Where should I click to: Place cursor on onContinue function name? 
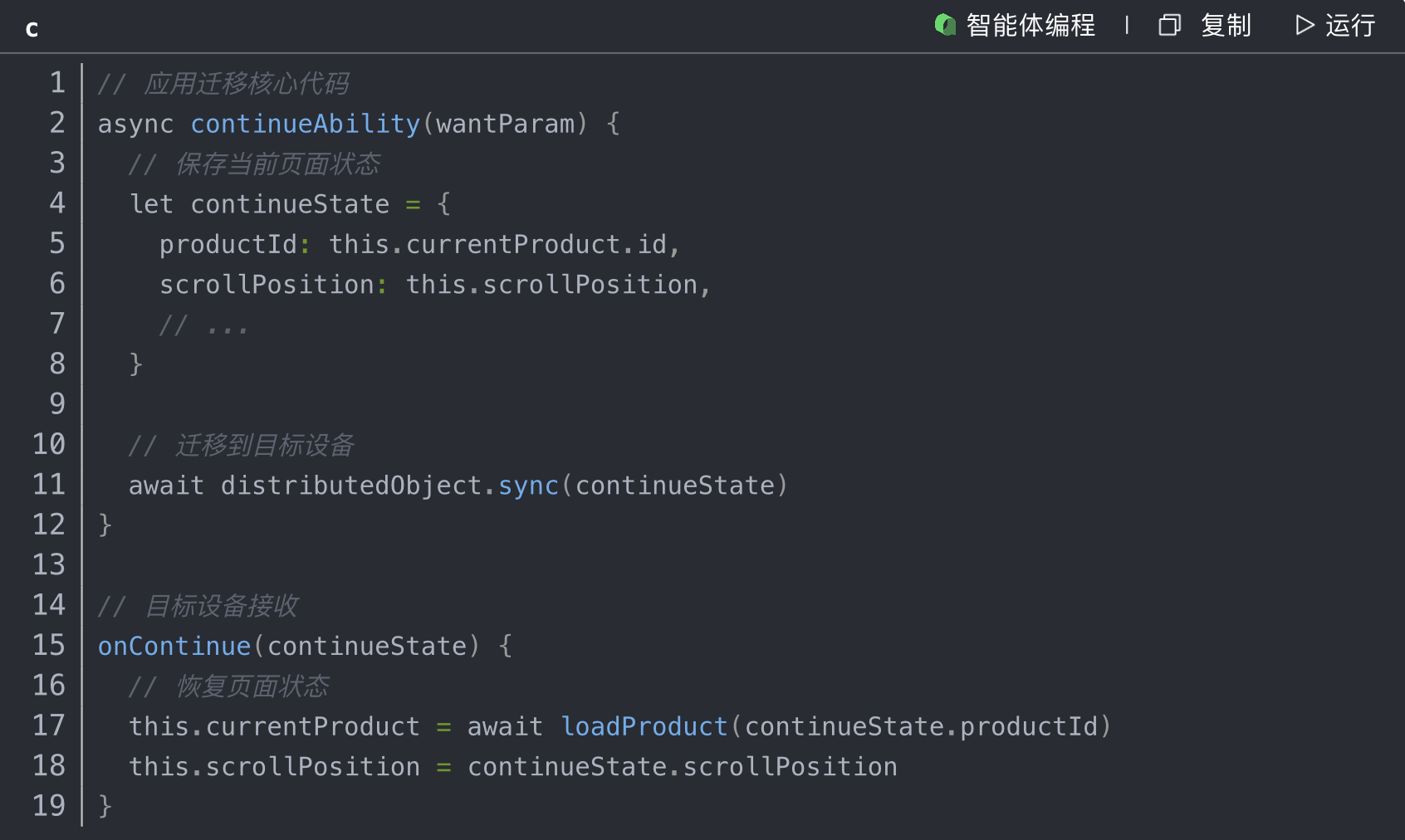tap(174, 646)
